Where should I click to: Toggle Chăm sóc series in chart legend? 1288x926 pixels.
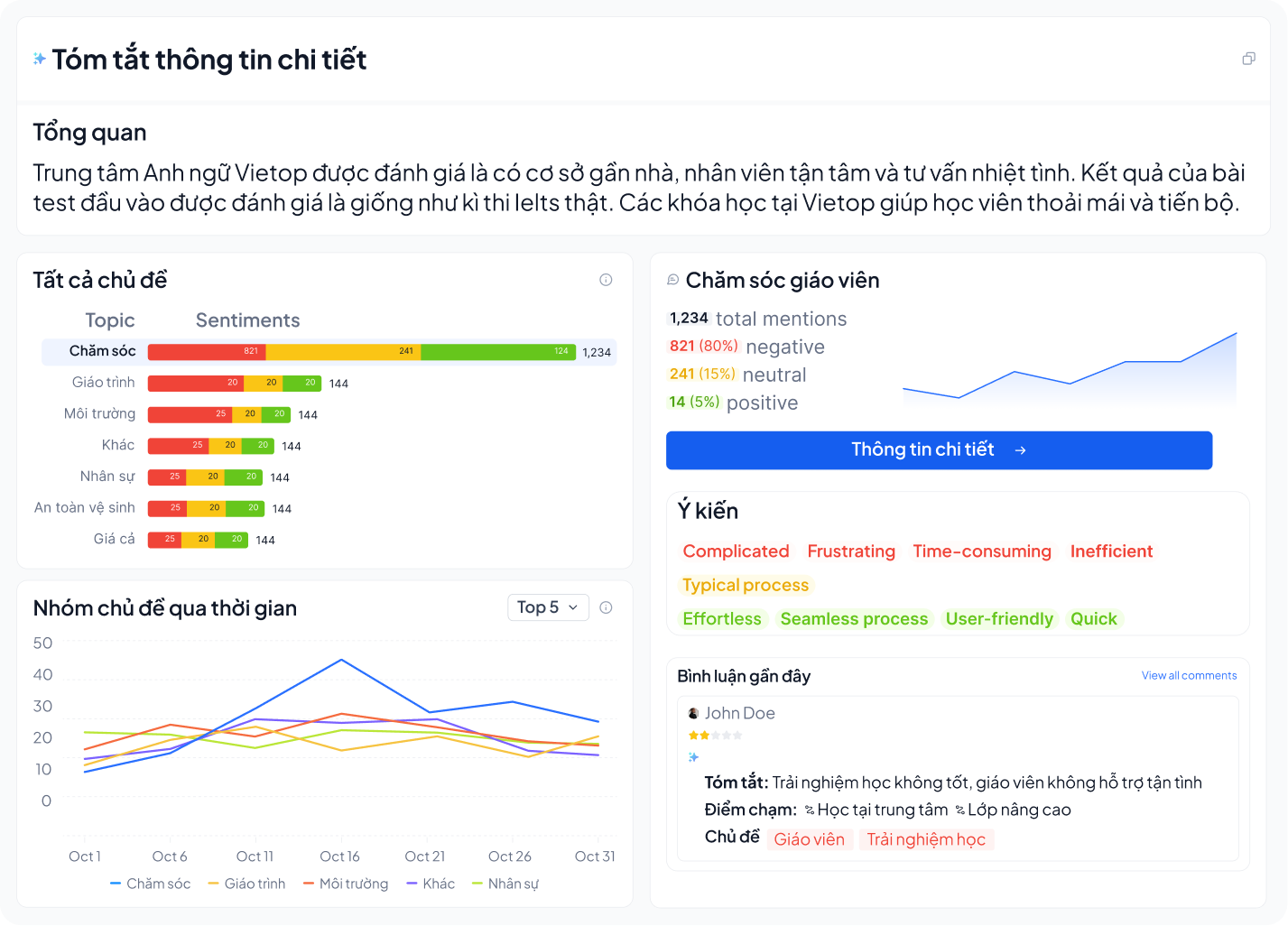(x=150, y=884)
